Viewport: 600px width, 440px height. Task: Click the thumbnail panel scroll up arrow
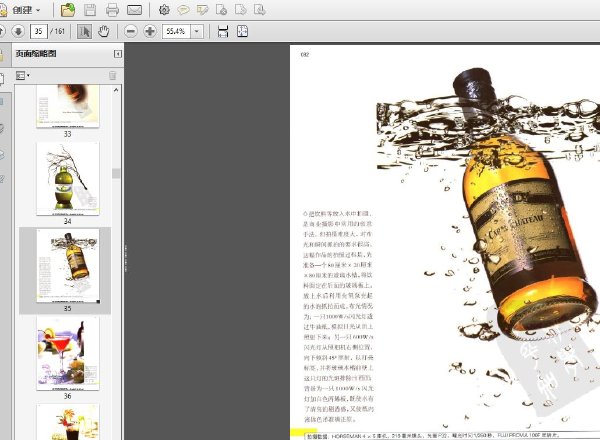point(116,90)
